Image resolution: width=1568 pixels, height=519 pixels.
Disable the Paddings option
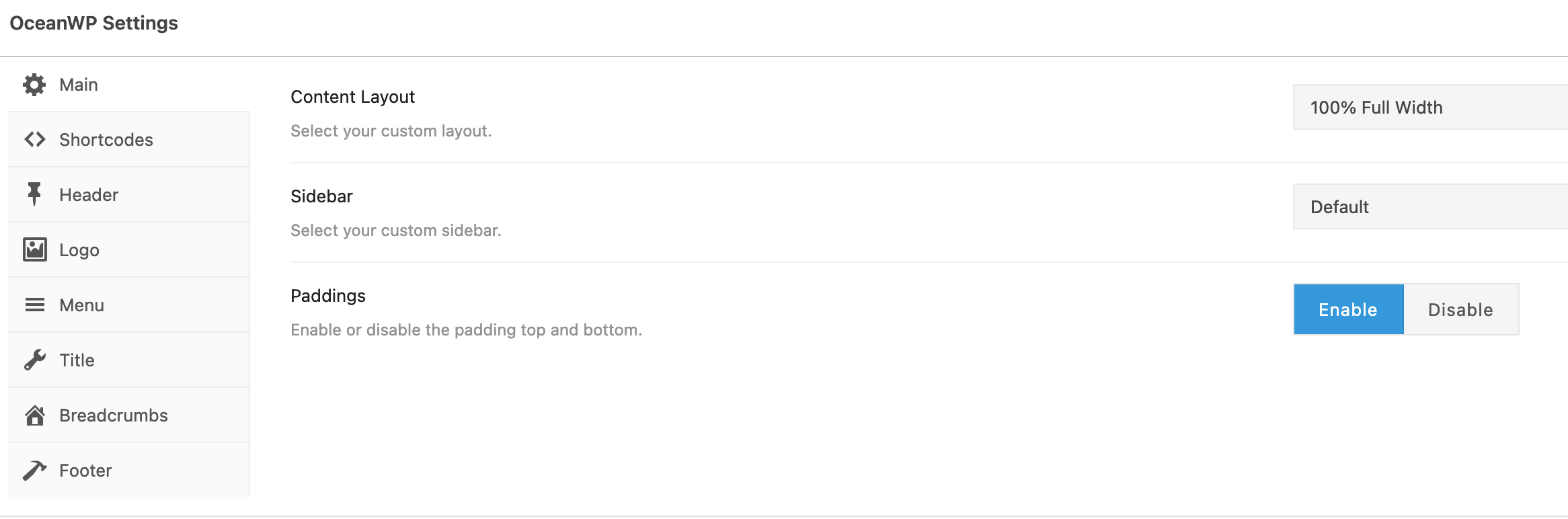point(1459,309)
